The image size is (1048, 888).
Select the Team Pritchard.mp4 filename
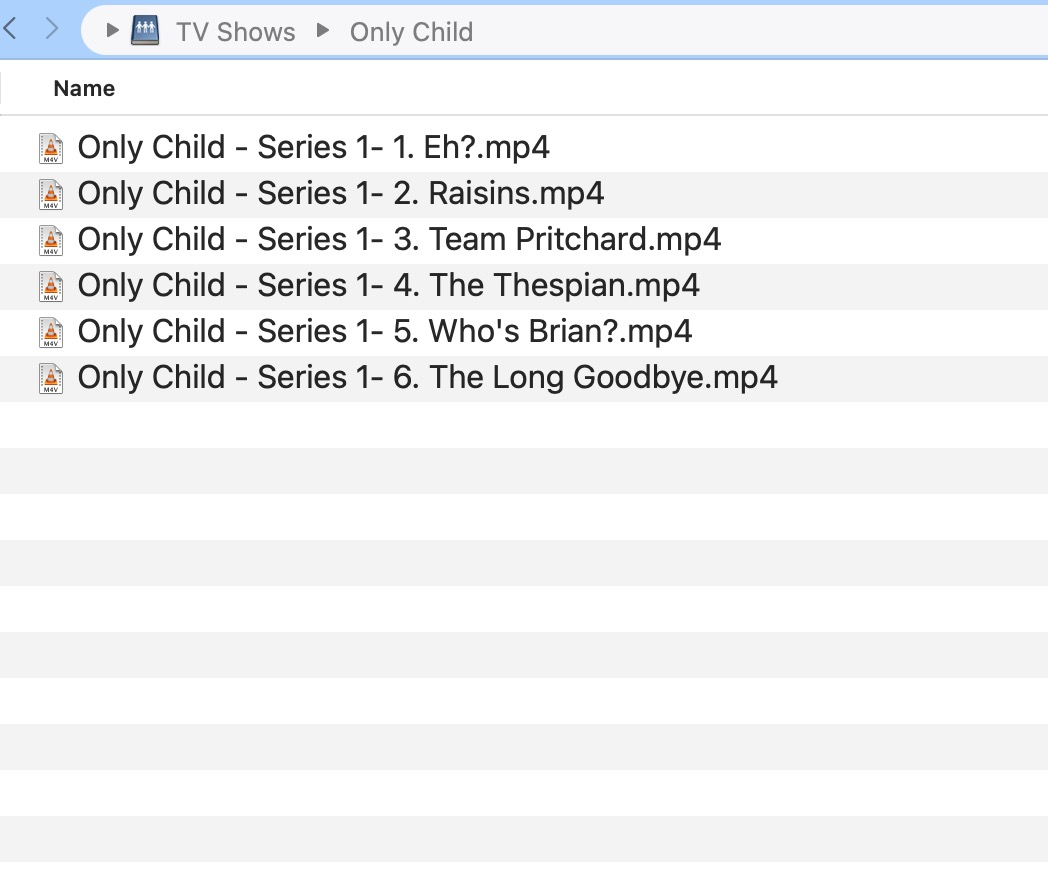click(399, 240)
